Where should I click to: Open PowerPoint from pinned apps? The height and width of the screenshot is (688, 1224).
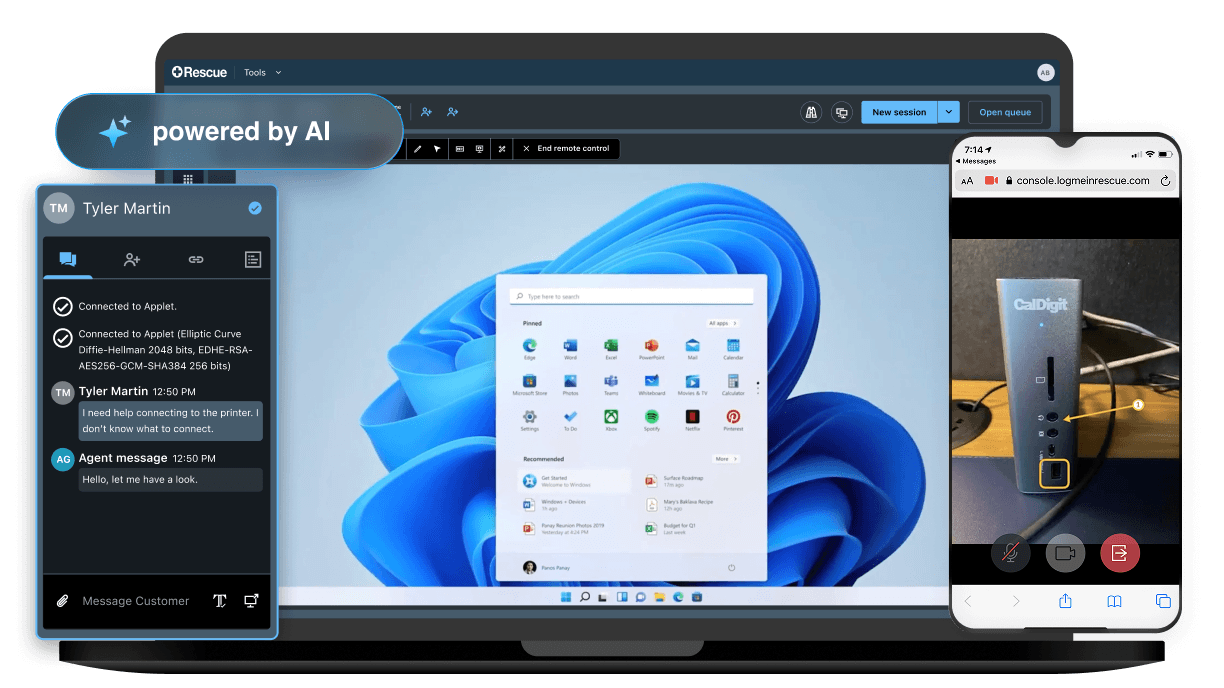[651, 348]
